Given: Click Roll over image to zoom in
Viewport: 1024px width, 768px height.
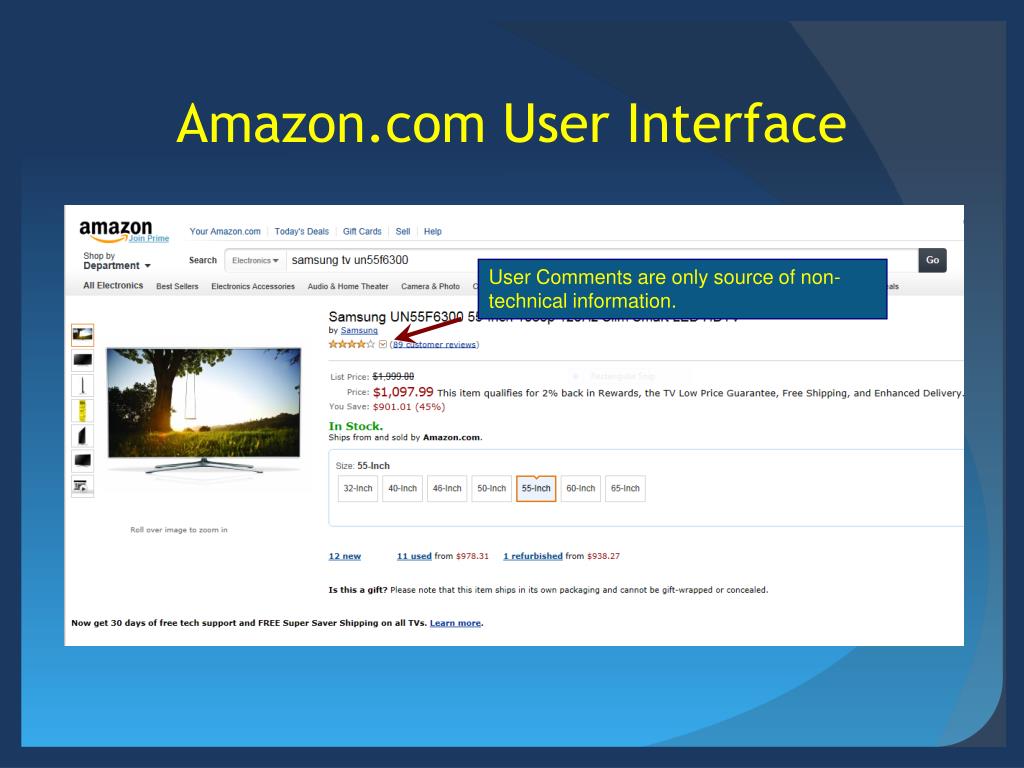Looking at the screenshot, I should tap(179, 530).
